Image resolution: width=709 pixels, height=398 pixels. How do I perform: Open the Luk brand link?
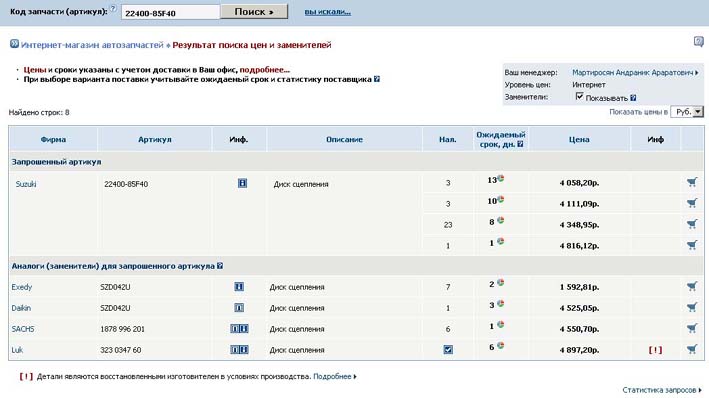coord(17,350)
